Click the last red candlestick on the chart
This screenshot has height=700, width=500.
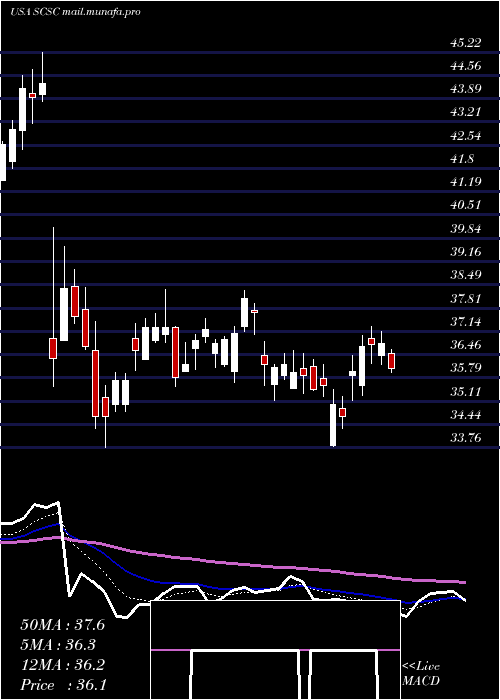(392, 361)
